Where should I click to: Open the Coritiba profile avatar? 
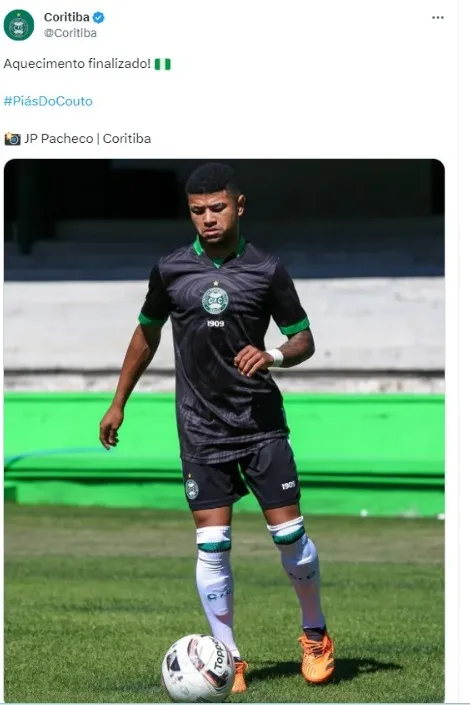[19, 25]
